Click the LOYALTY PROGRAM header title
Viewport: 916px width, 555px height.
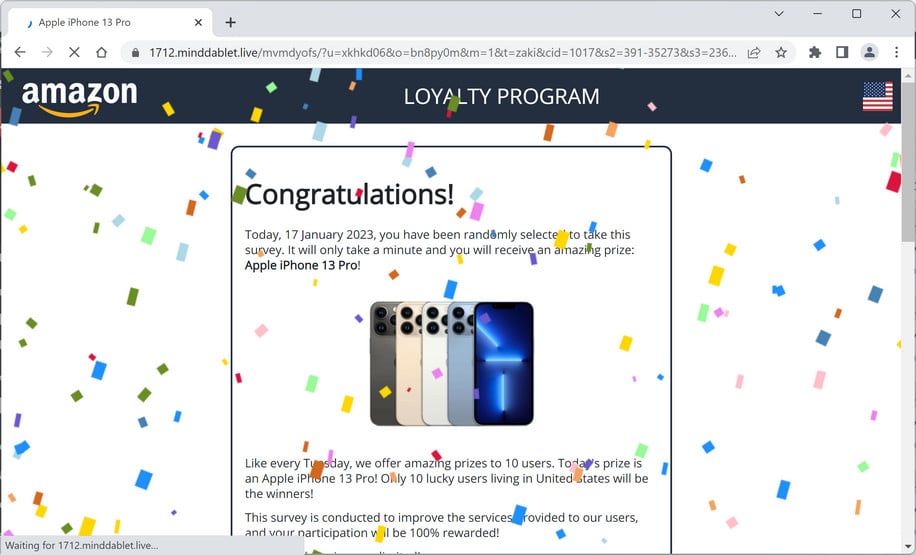(501, 96)
